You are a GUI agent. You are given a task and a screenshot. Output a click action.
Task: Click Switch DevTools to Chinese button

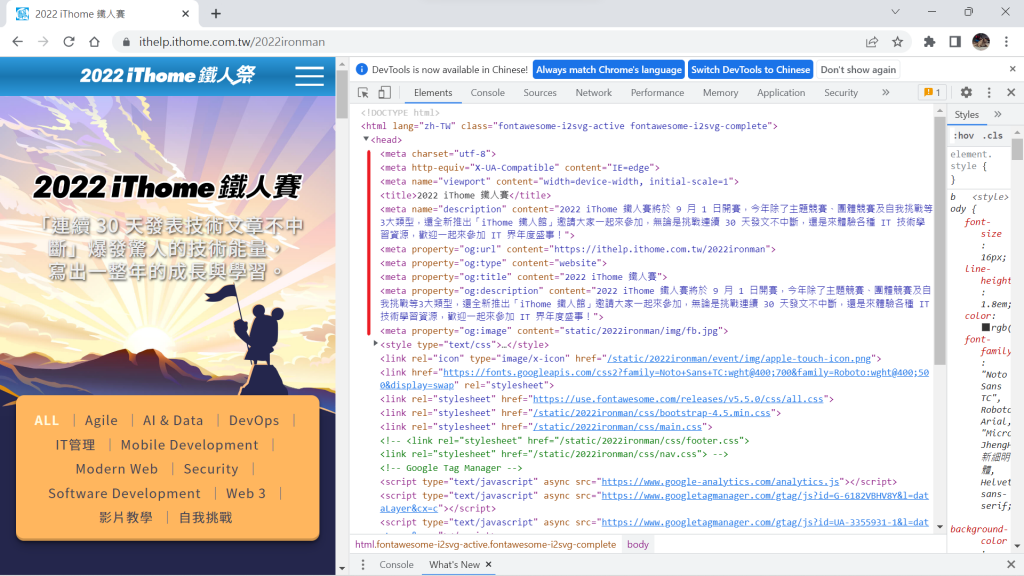click(x=750, y=69)
